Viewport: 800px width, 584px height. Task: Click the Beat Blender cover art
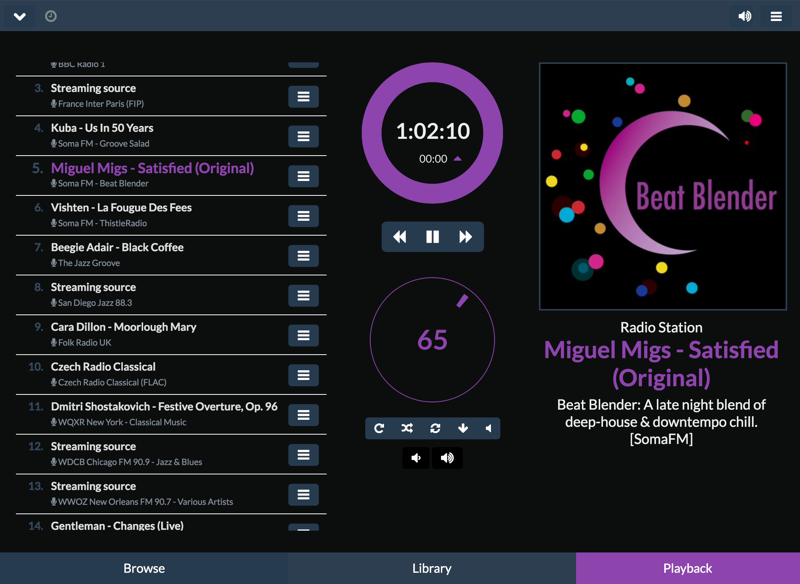(x=663, y=186)
